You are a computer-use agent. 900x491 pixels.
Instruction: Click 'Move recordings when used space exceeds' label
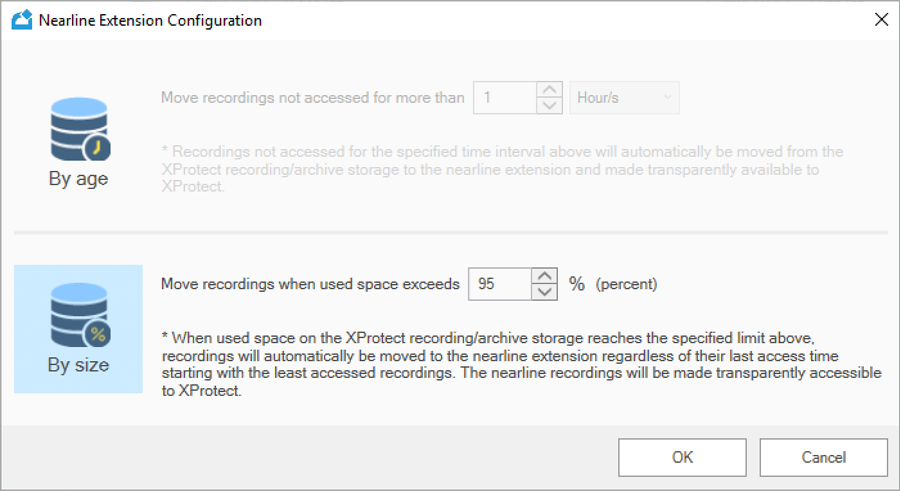[311, 284]
